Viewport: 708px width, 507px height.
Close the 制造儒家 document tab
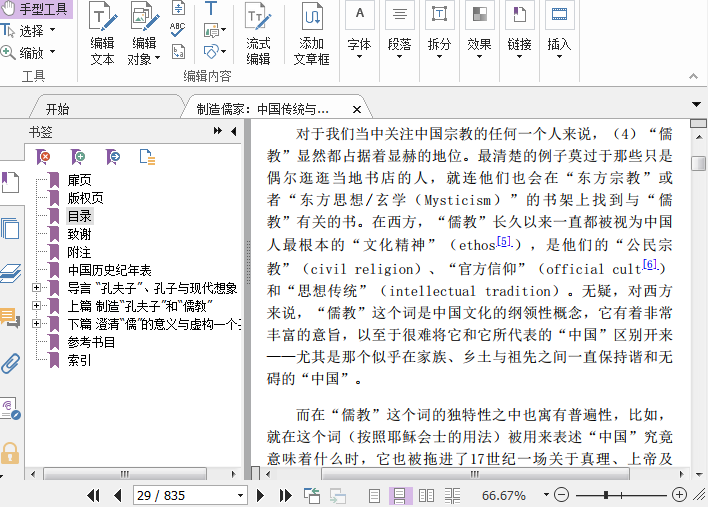click(357, 109)
